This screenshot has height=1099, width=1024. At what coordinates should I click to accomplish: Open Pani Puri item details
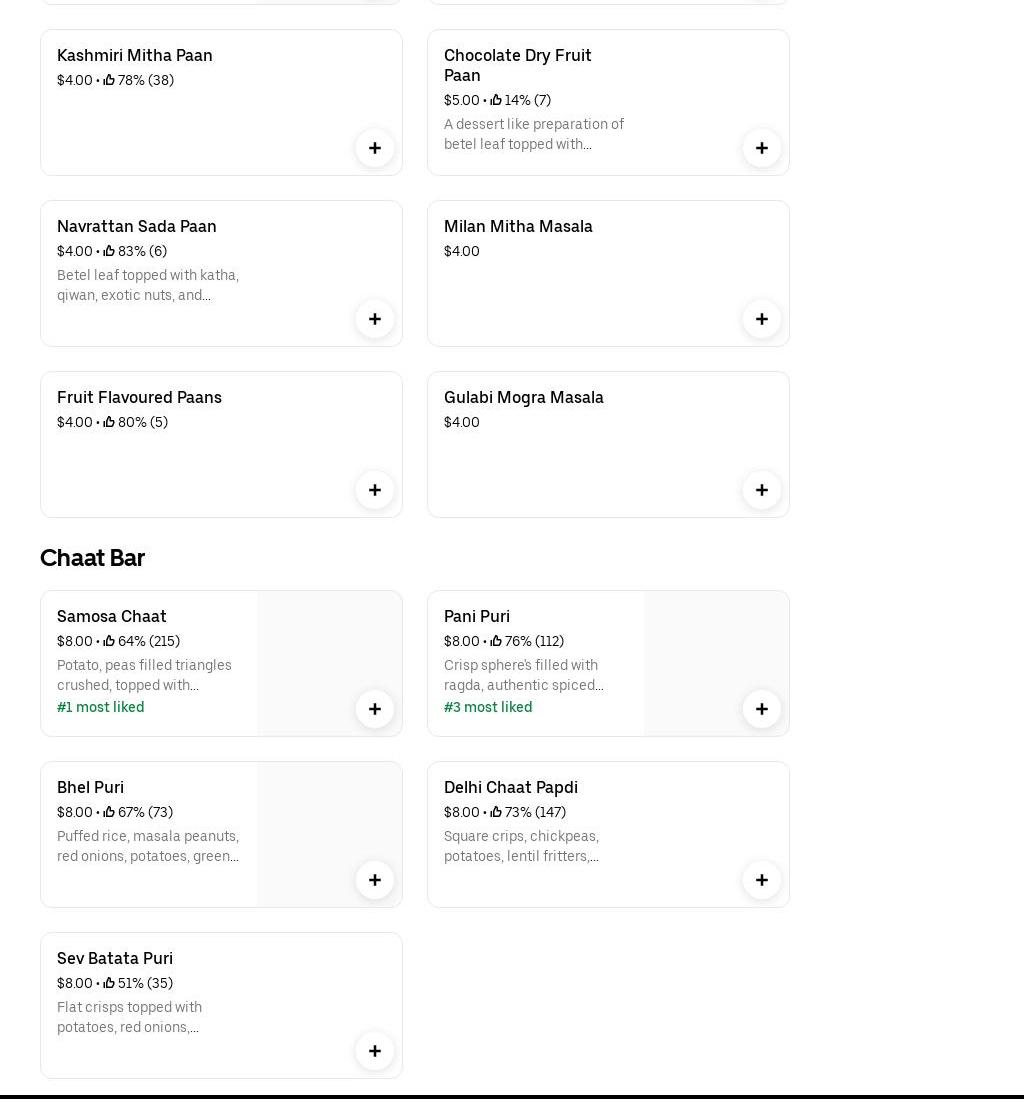477,616
